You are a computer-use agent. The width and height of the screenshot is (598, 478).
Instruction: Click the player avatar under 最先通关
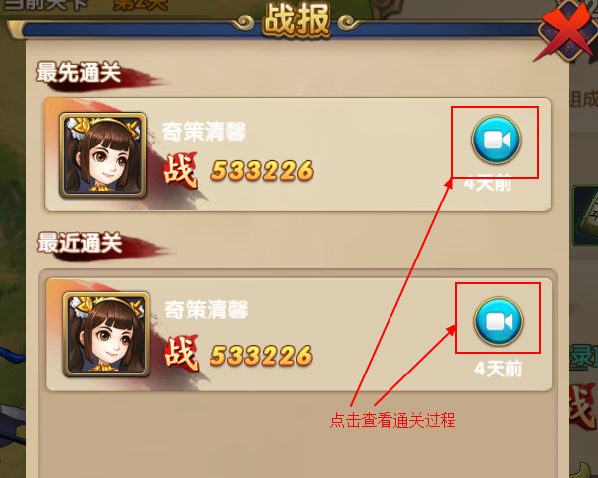coord(103,155)
